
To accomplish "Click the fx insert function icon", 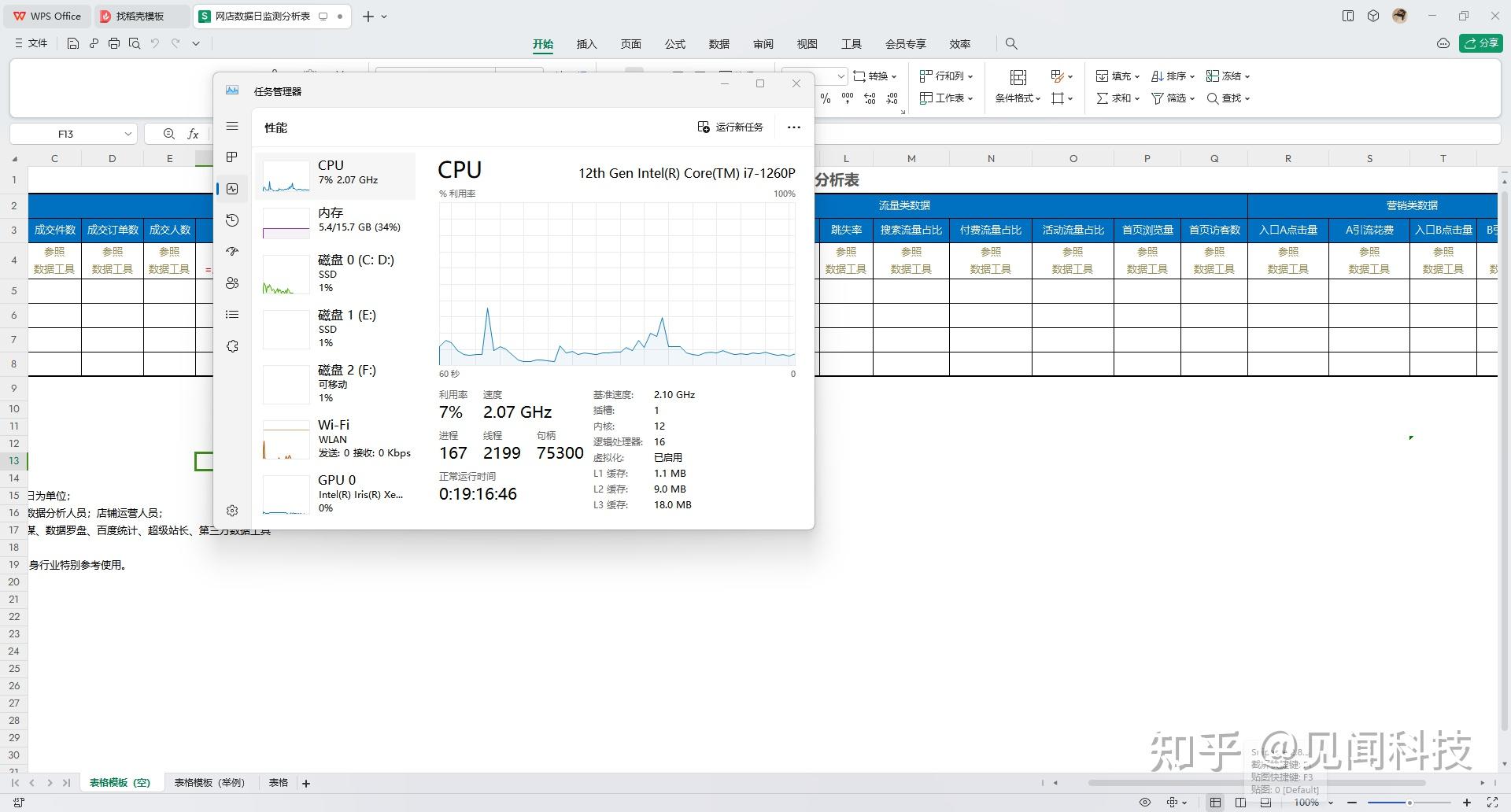I will [x=193, y=134].
